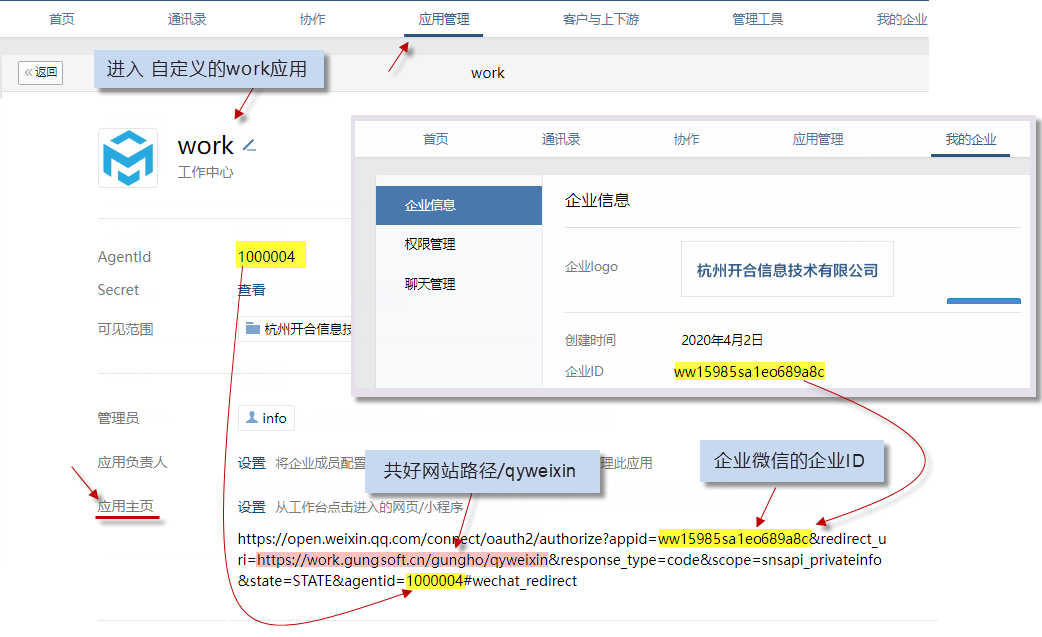Open the 管理工具 tab
The width and height of the screenshot is (1042, 637).
[x=757, y=19]
